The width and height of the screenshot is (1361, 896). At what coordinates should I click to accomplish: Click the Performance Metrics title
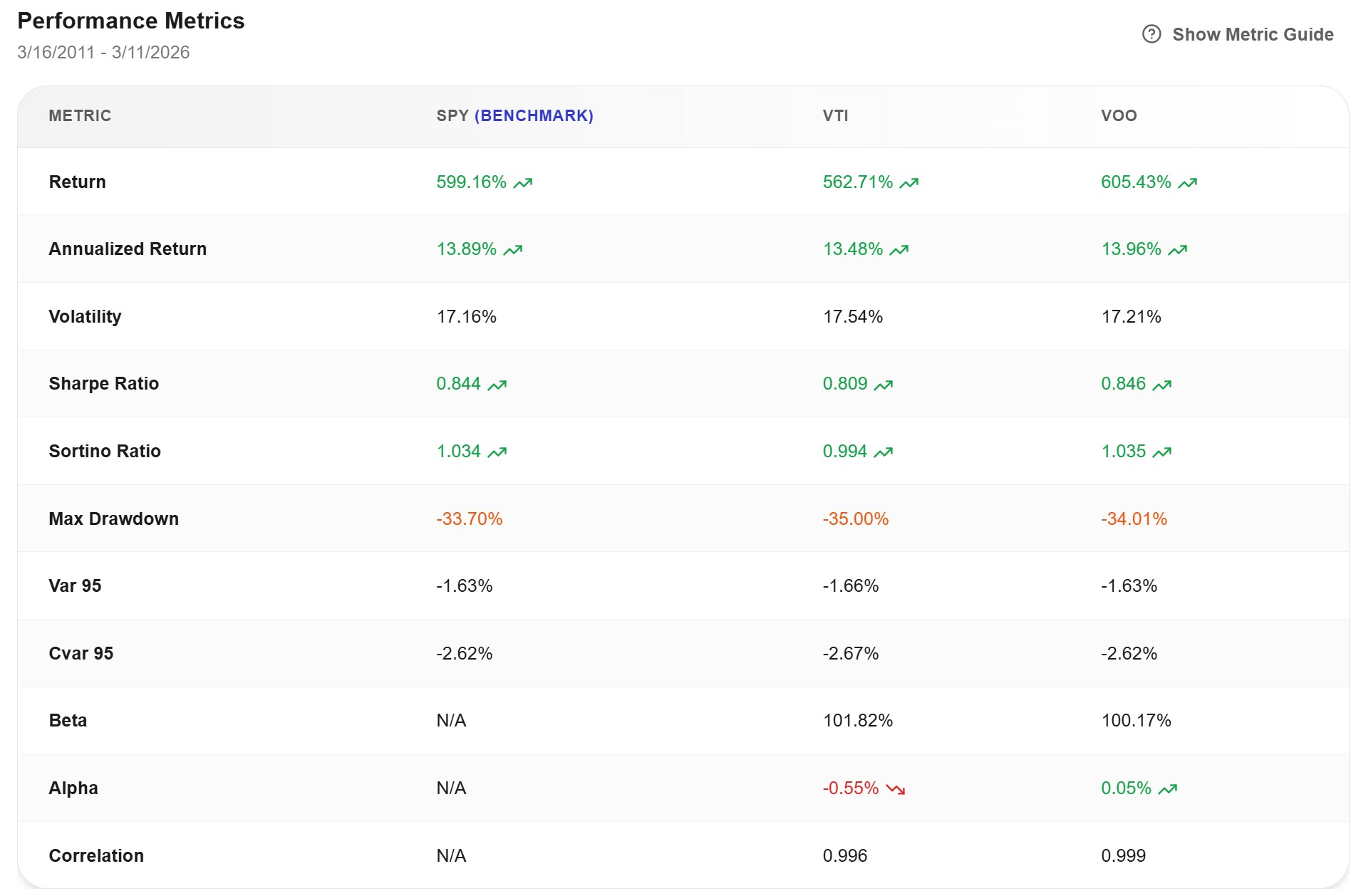[131, 21]
